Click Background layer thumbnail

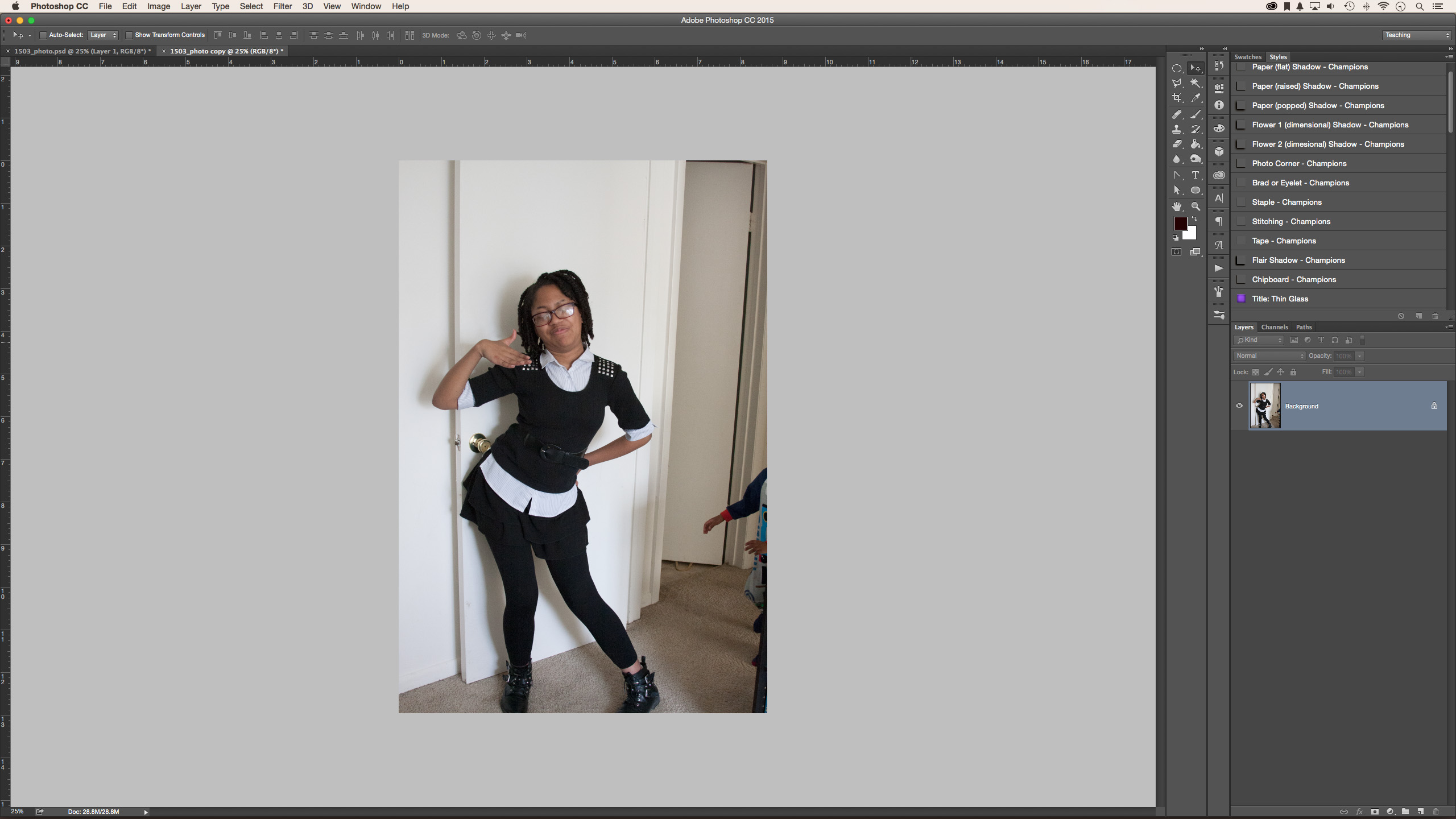pyautogui.click(x=1264, y=405)
